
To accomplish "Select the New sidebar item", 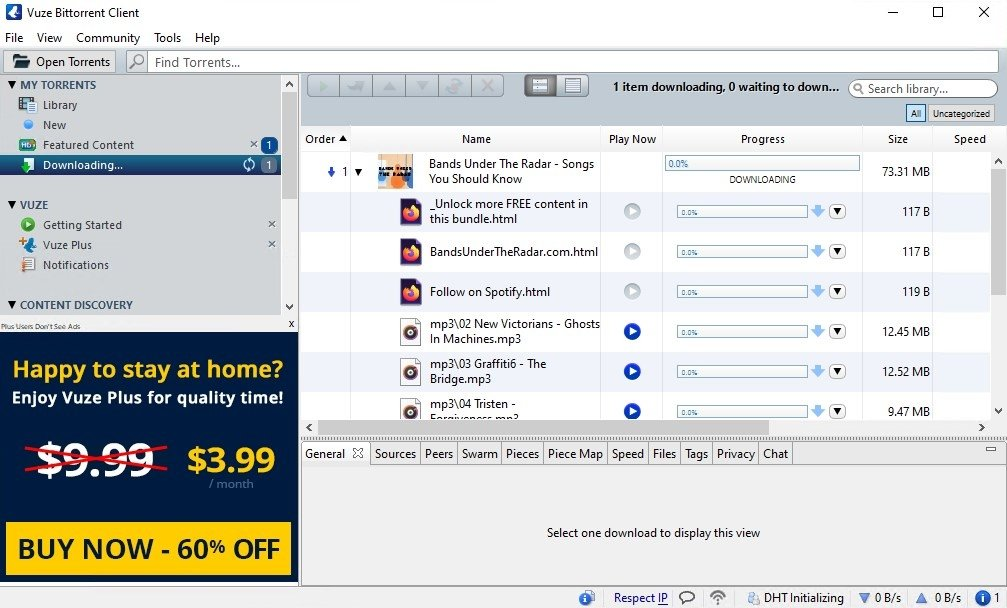I will coord(54,125).
